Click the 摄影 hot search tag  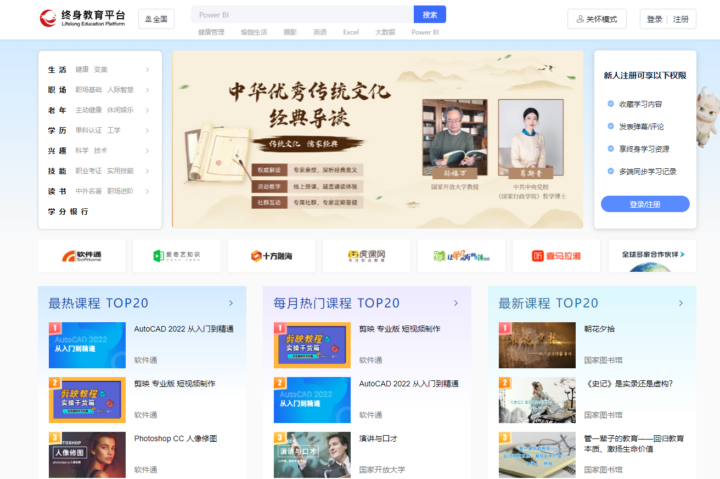[290, 32]
